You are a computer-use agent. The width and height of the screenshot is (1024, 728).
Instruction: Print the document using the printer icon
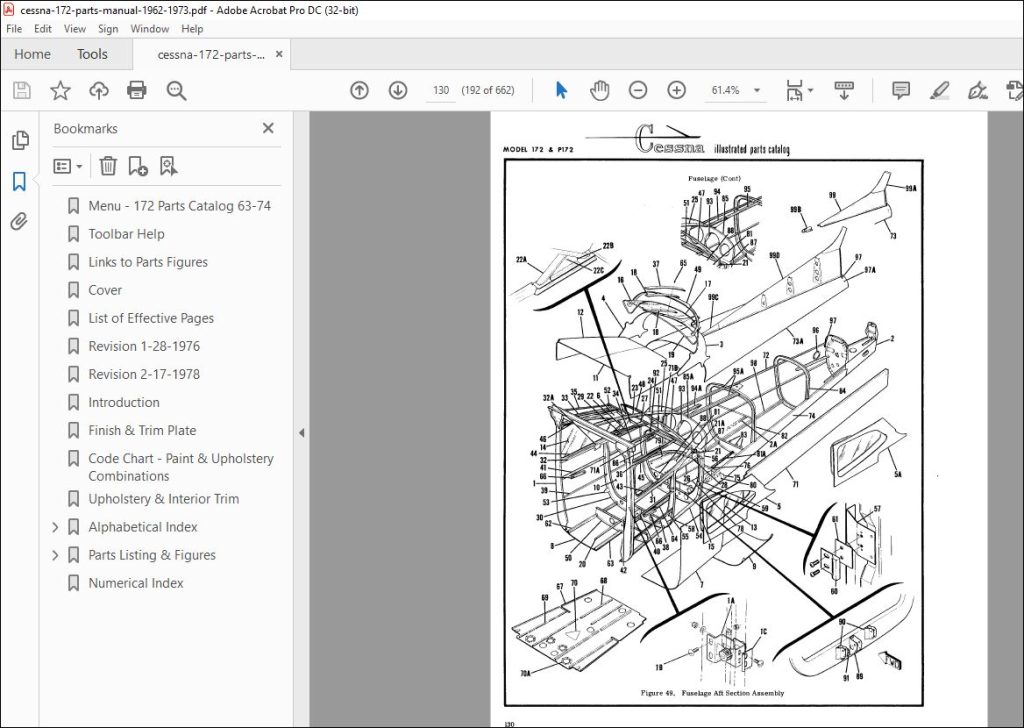tap(136, 90)
